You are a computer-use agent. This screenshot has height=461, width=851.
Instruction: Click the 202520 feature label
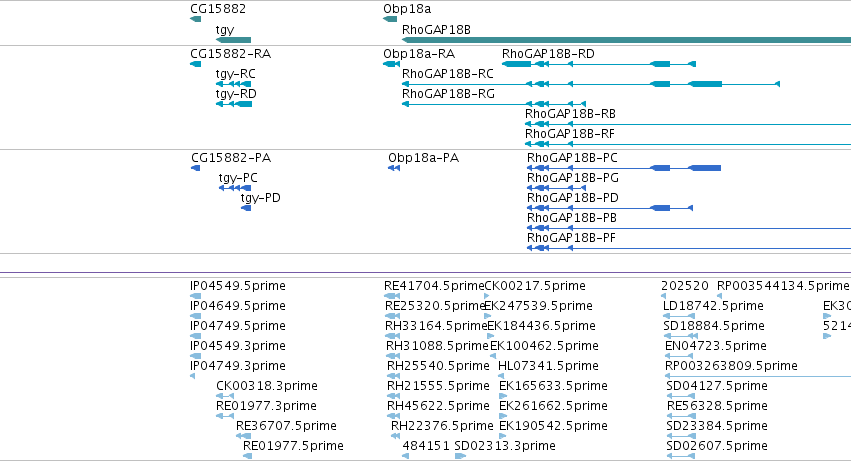pos(685,286)
